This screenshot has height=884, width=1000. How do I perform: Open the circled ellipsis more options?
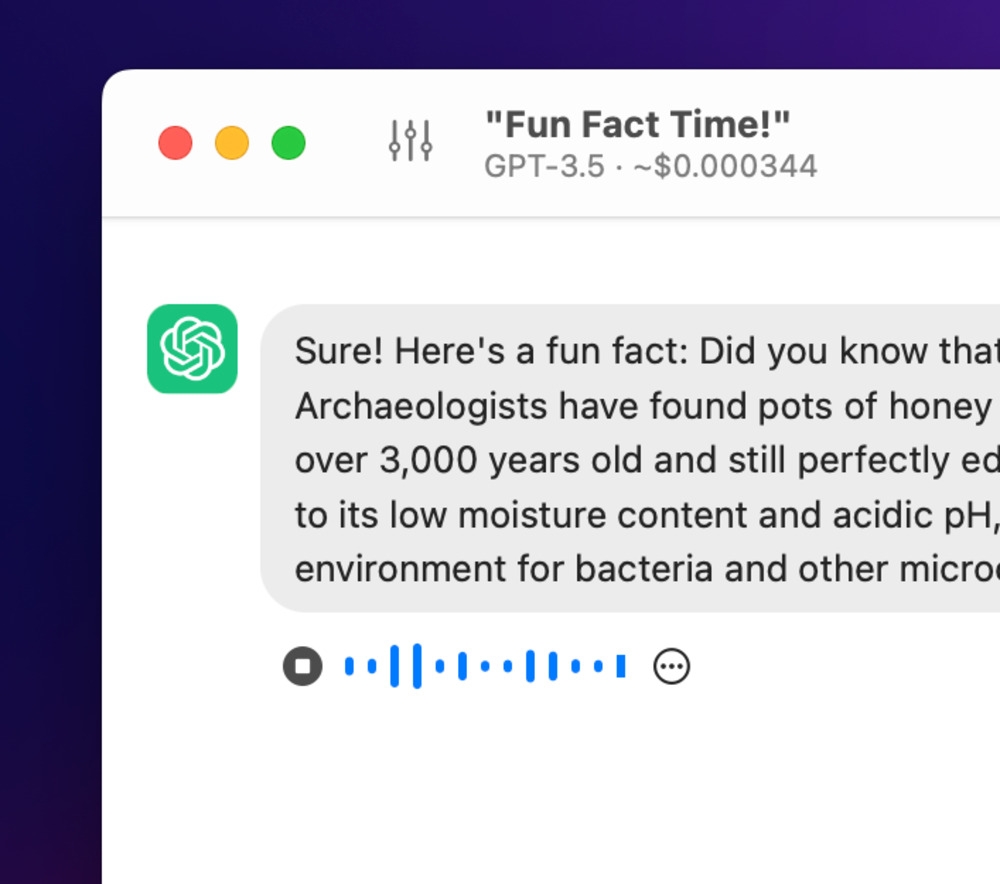click(671, 666)
